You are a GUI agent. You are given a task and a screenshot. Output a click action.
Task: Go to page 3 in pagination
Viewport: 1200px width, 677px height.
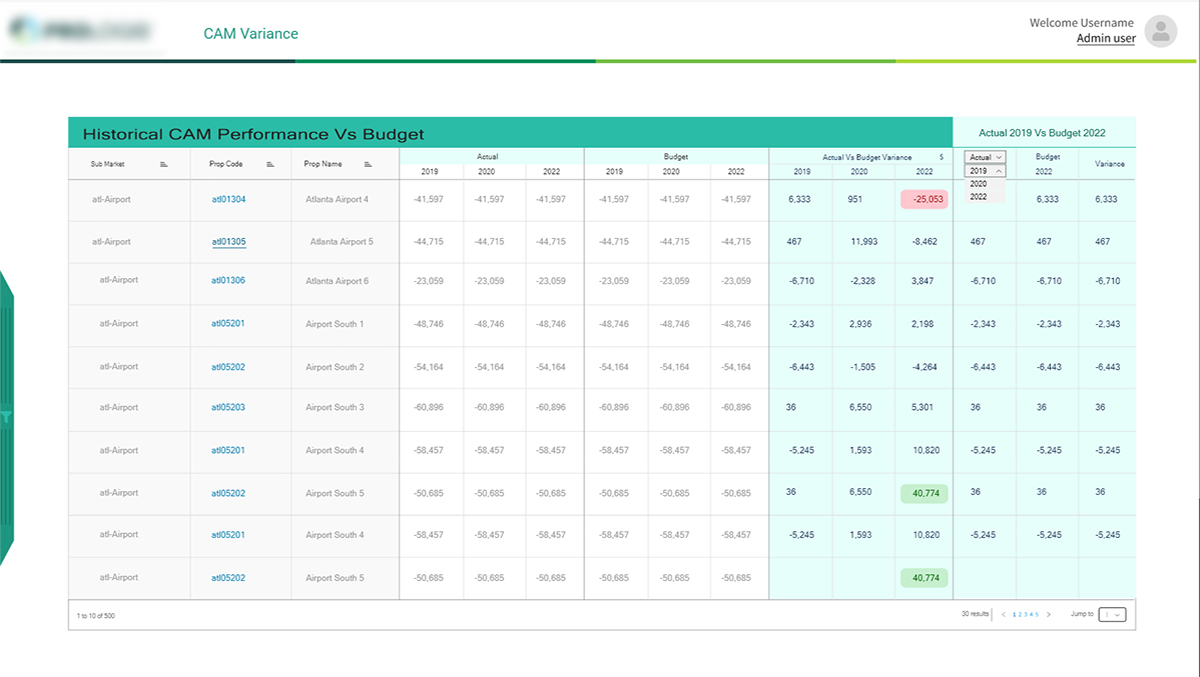click(x=1025, y=615)
